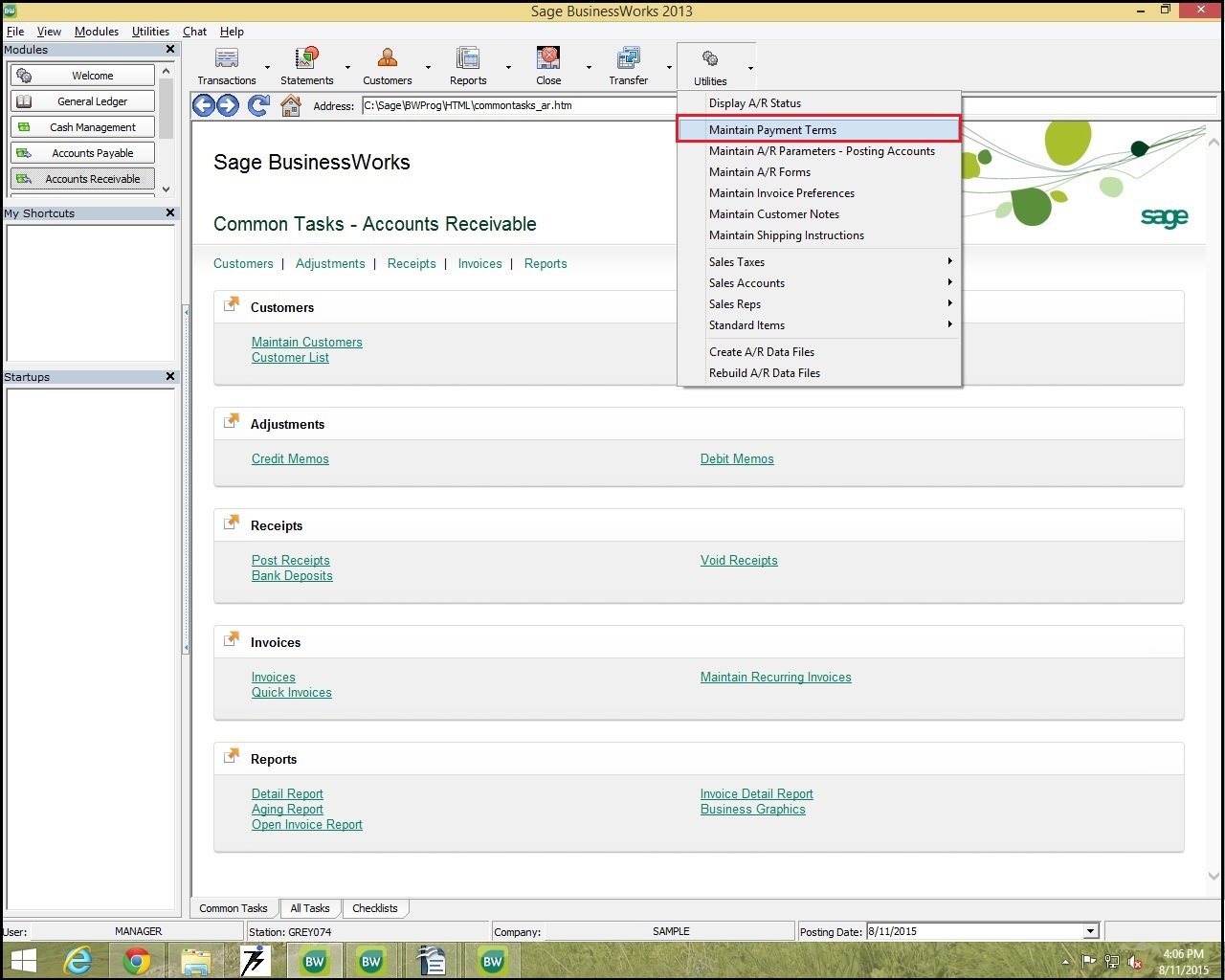Open the File menu
The width and height of the screenshot is (1225, 980).
[x=15, y=32]
